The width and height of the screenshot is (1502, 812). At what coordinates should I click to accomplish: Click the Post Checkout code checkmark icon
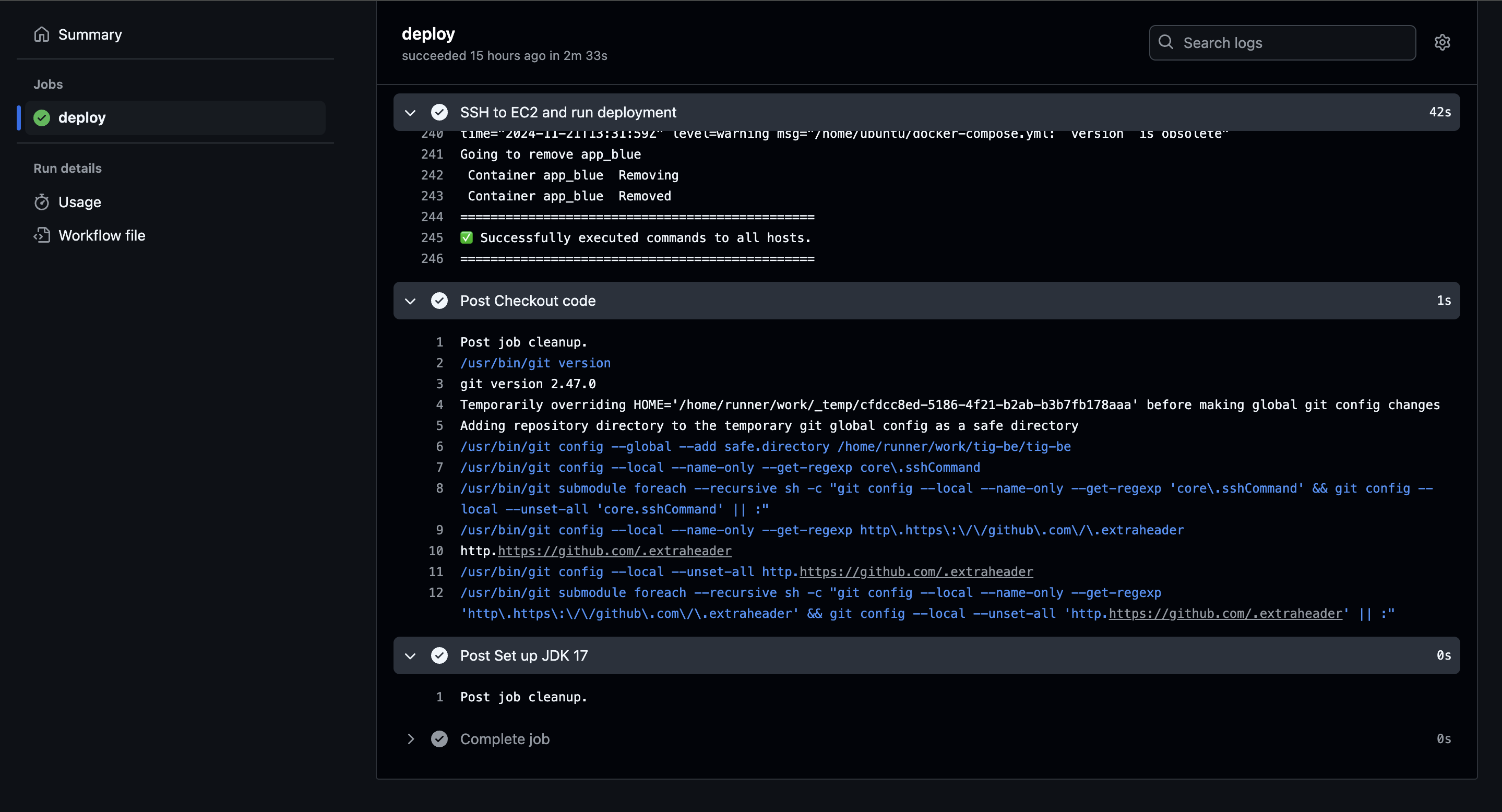pos(439,301)
